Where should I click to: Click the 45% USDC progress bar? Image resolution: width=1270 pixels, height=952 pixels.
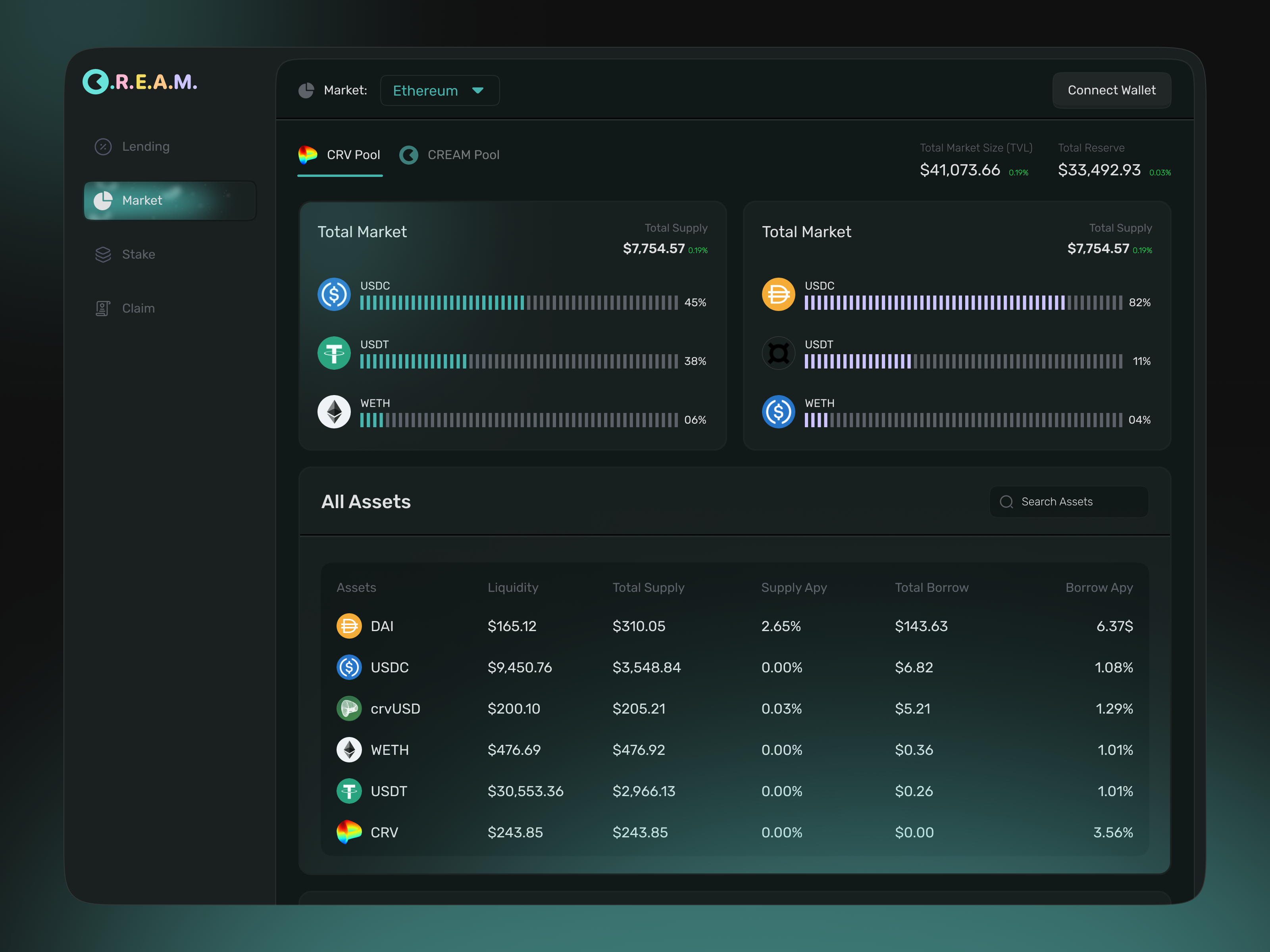pyautogui.click(x=519, y=303)
